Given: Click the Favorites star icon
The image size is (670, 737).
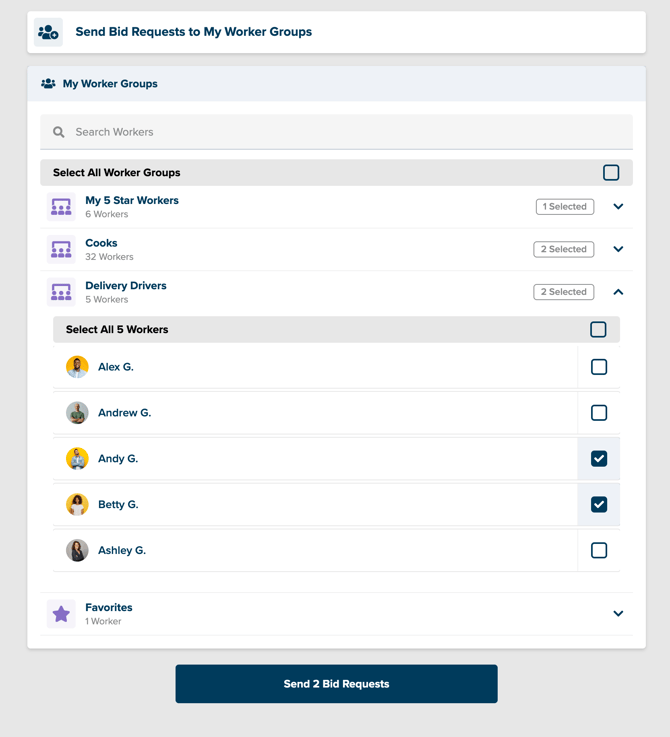Looking at the screenshot, I should click(61, 614).
